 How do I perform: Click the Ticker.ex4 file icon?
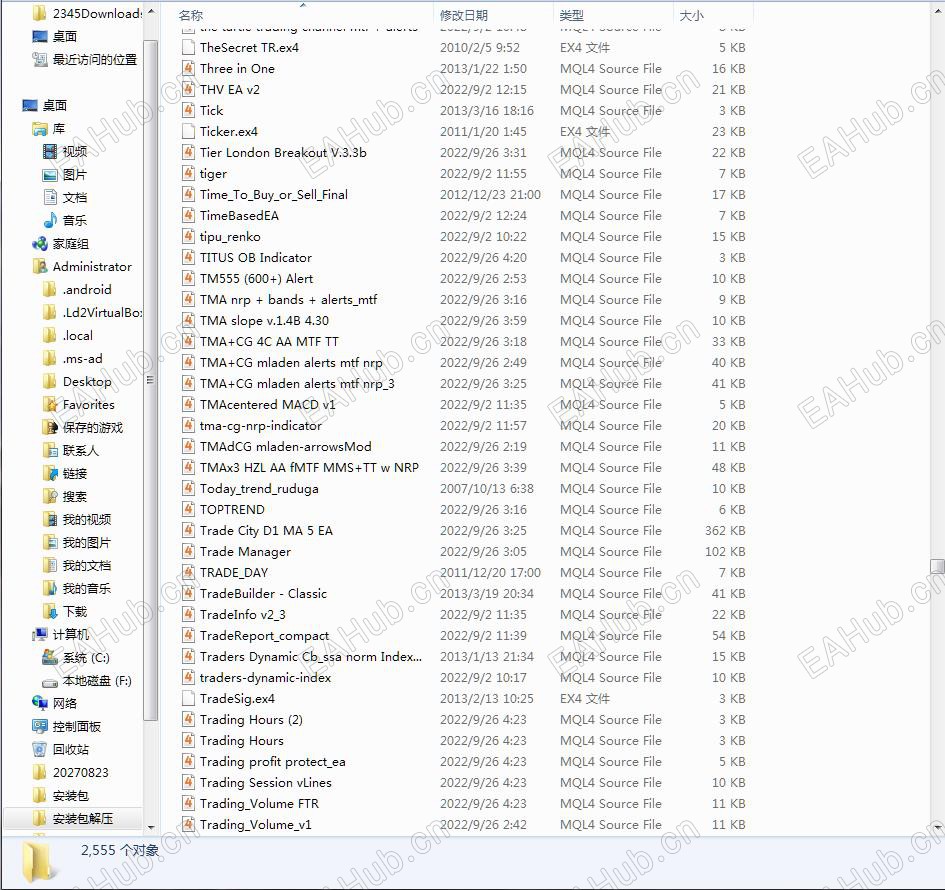pyautogui.click(x=189, y=131)
